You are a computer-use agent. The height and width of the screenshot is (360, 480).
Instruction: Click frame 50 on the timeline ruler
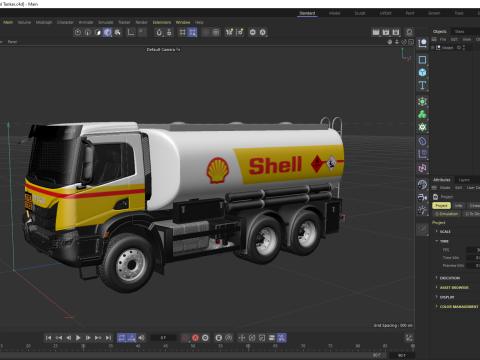tap(193, 346)
